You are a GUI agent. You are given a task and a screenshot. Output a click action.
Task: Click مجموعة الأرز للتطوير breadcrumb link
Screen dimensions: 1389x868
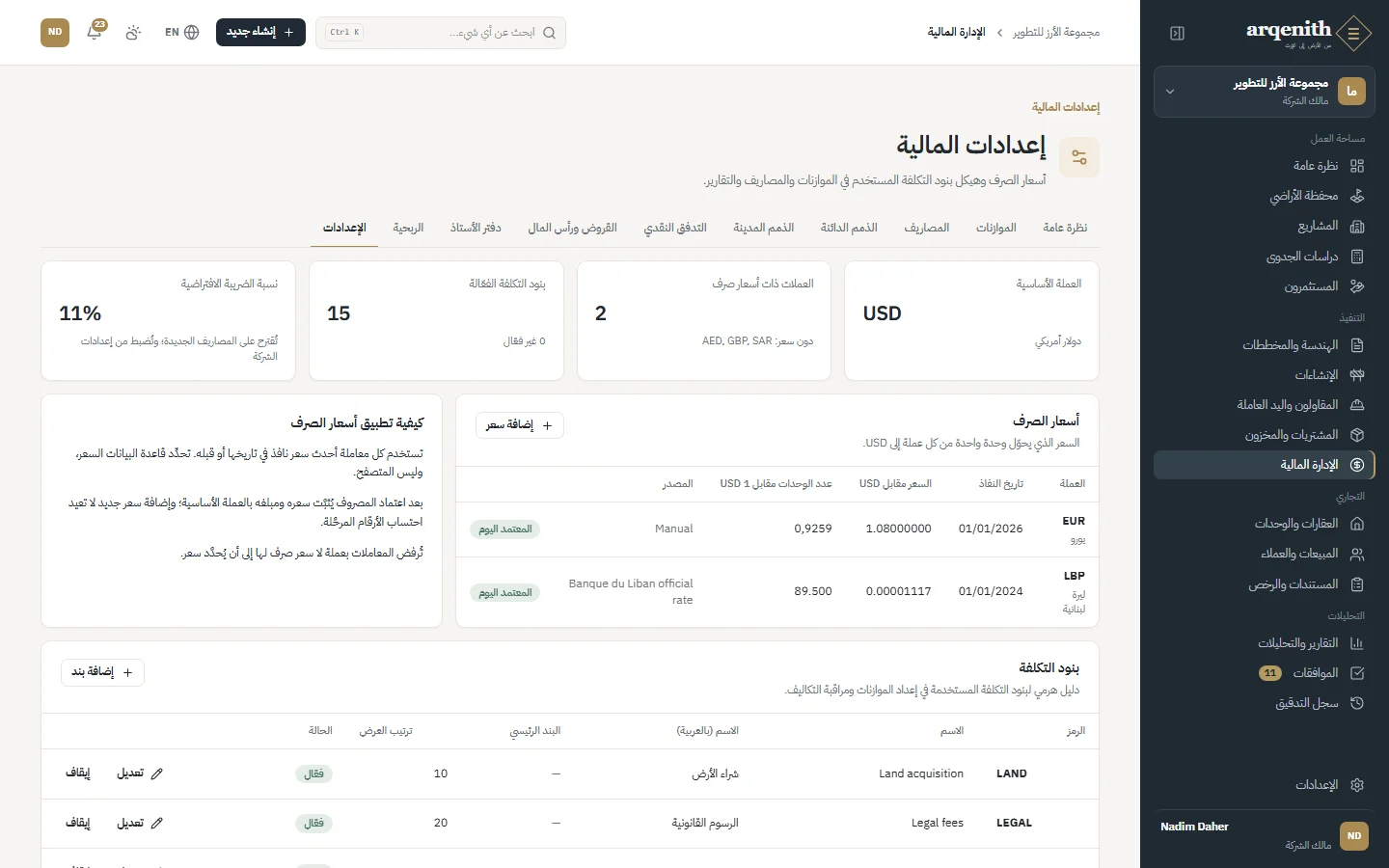(1056, 32)
